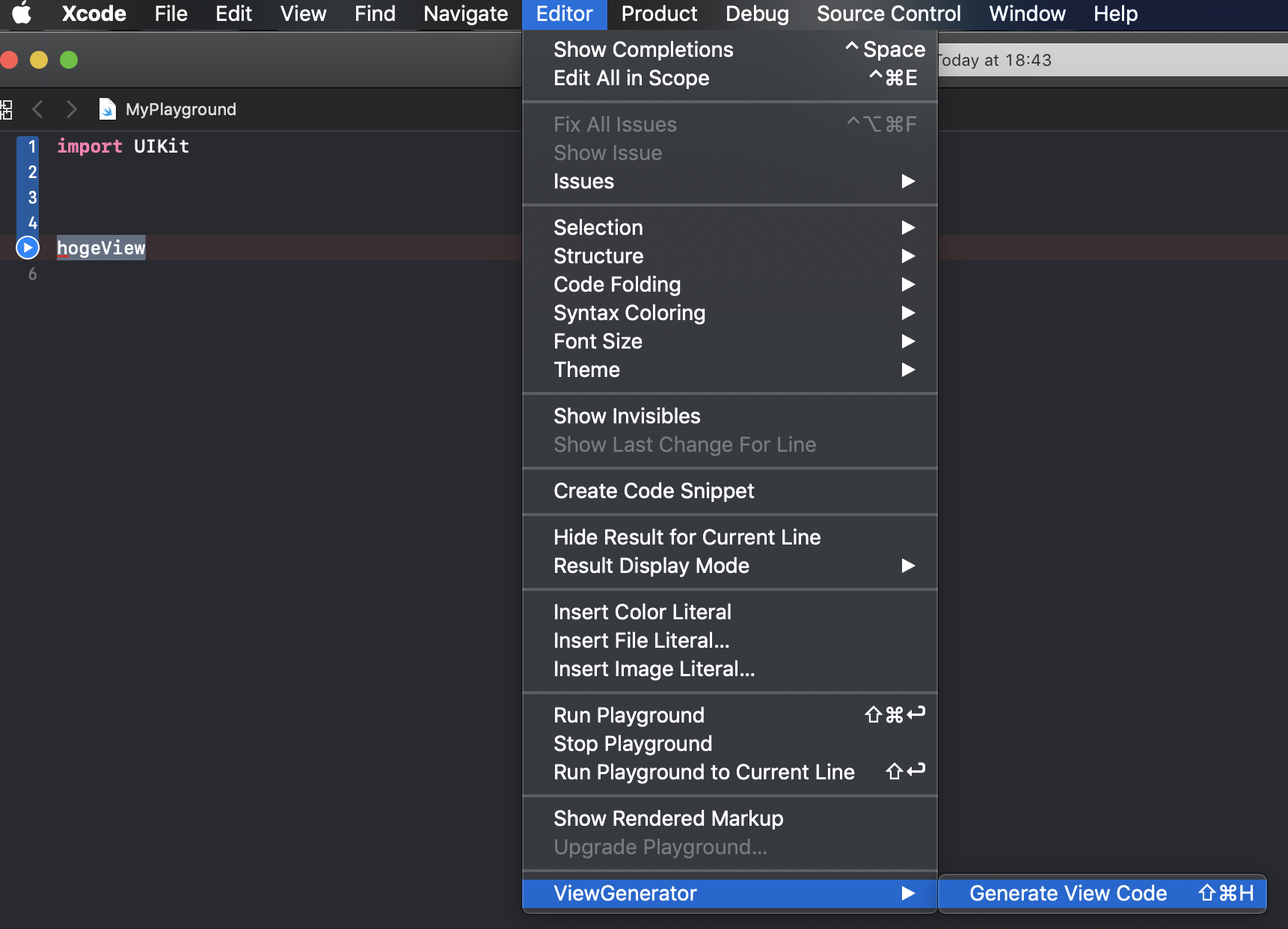
Task: Go back with the left chevron
Action: pyautogui.click(x=37, y=110)
